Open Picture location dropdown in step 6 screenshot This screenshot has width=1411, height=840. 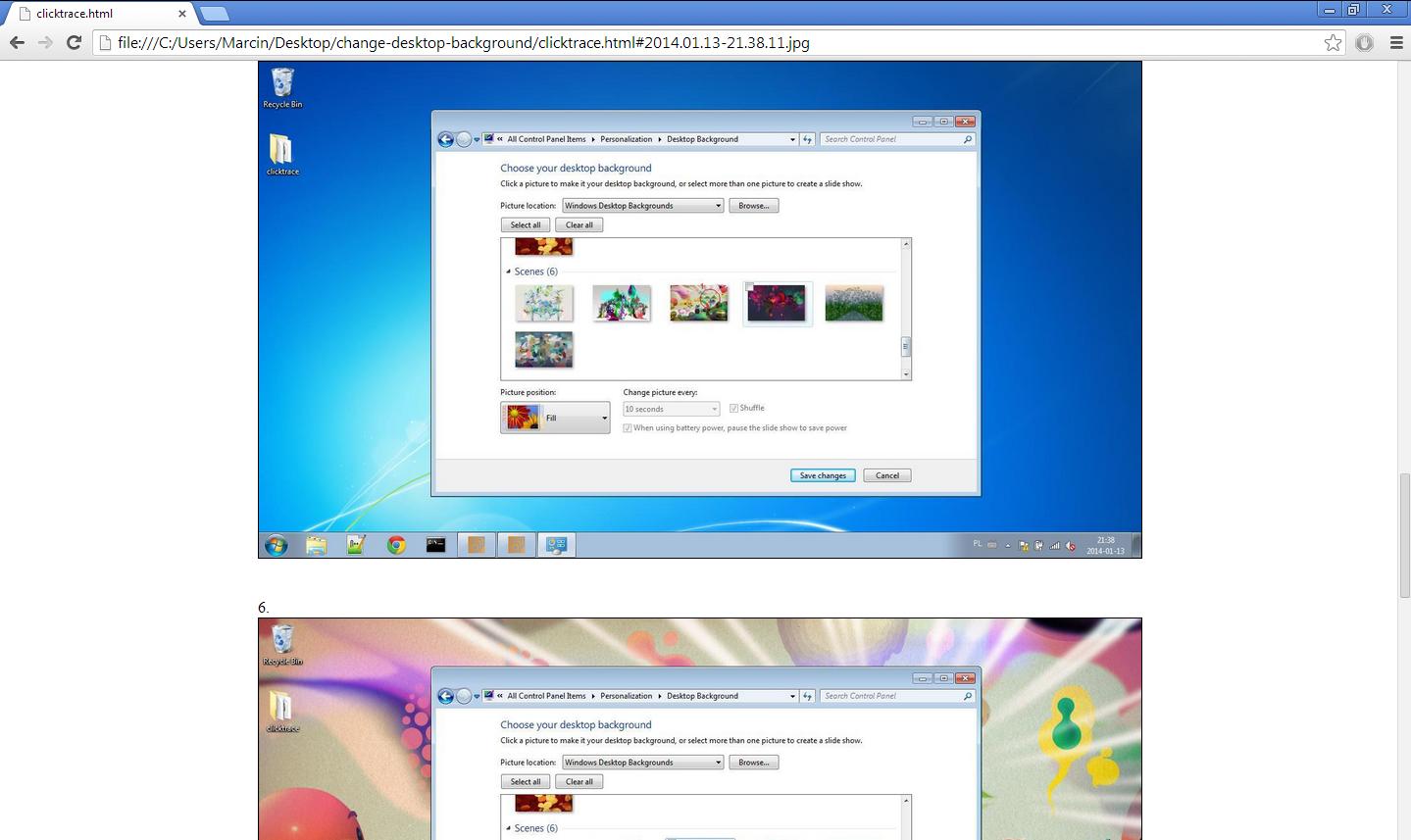643,763
